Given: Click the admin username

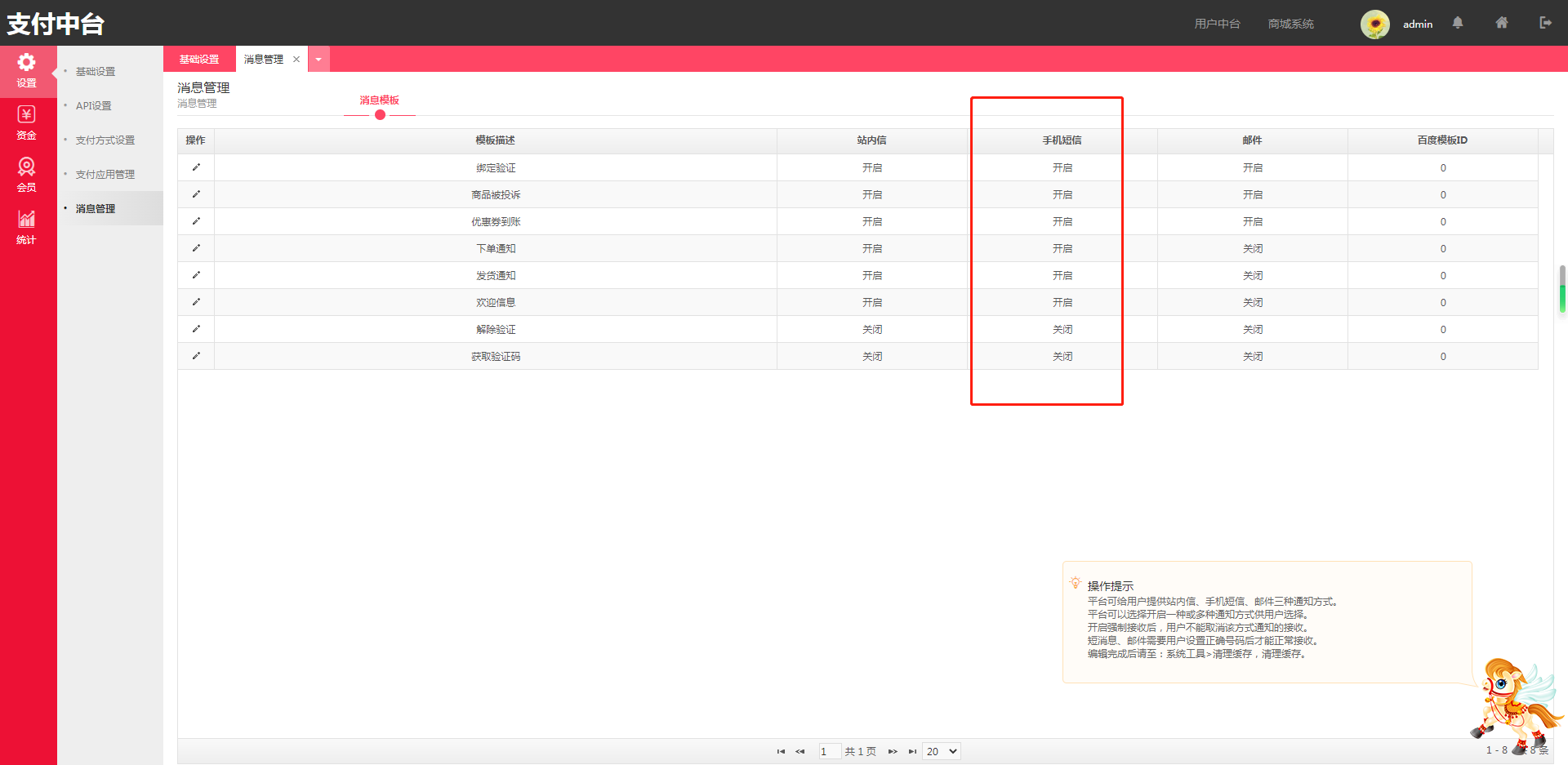Looking at the screenshot, I should tap(1418, 24).
